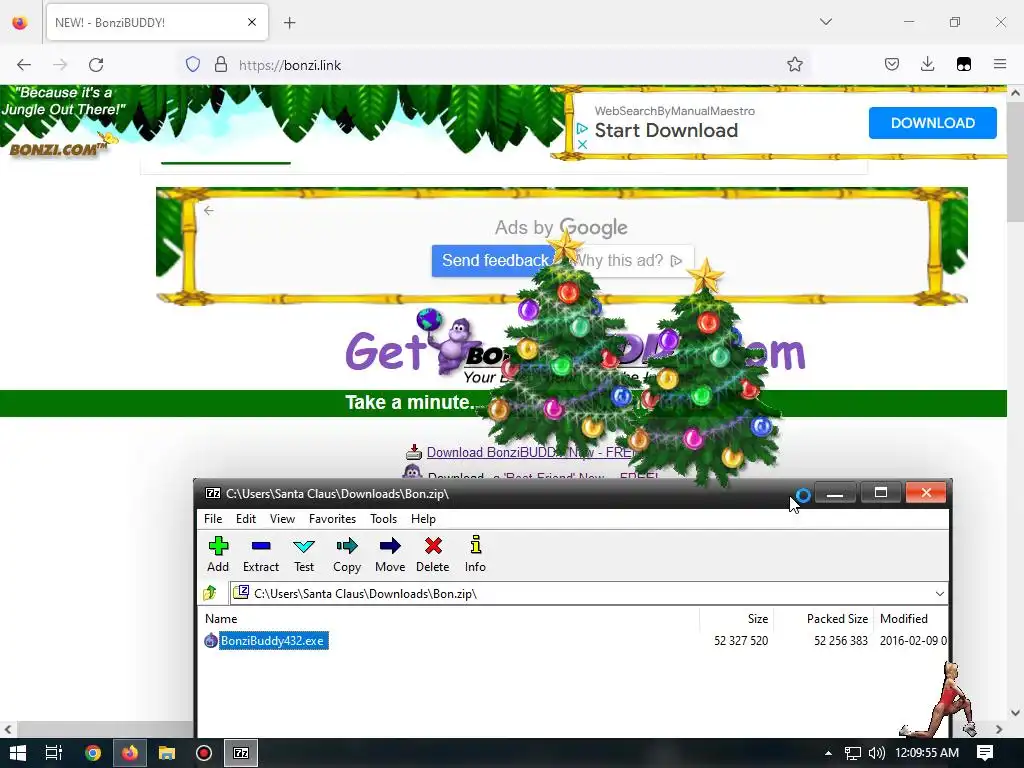Sort by the Size column header
This screenshot has width=1024, height=768.
[758, 618]
